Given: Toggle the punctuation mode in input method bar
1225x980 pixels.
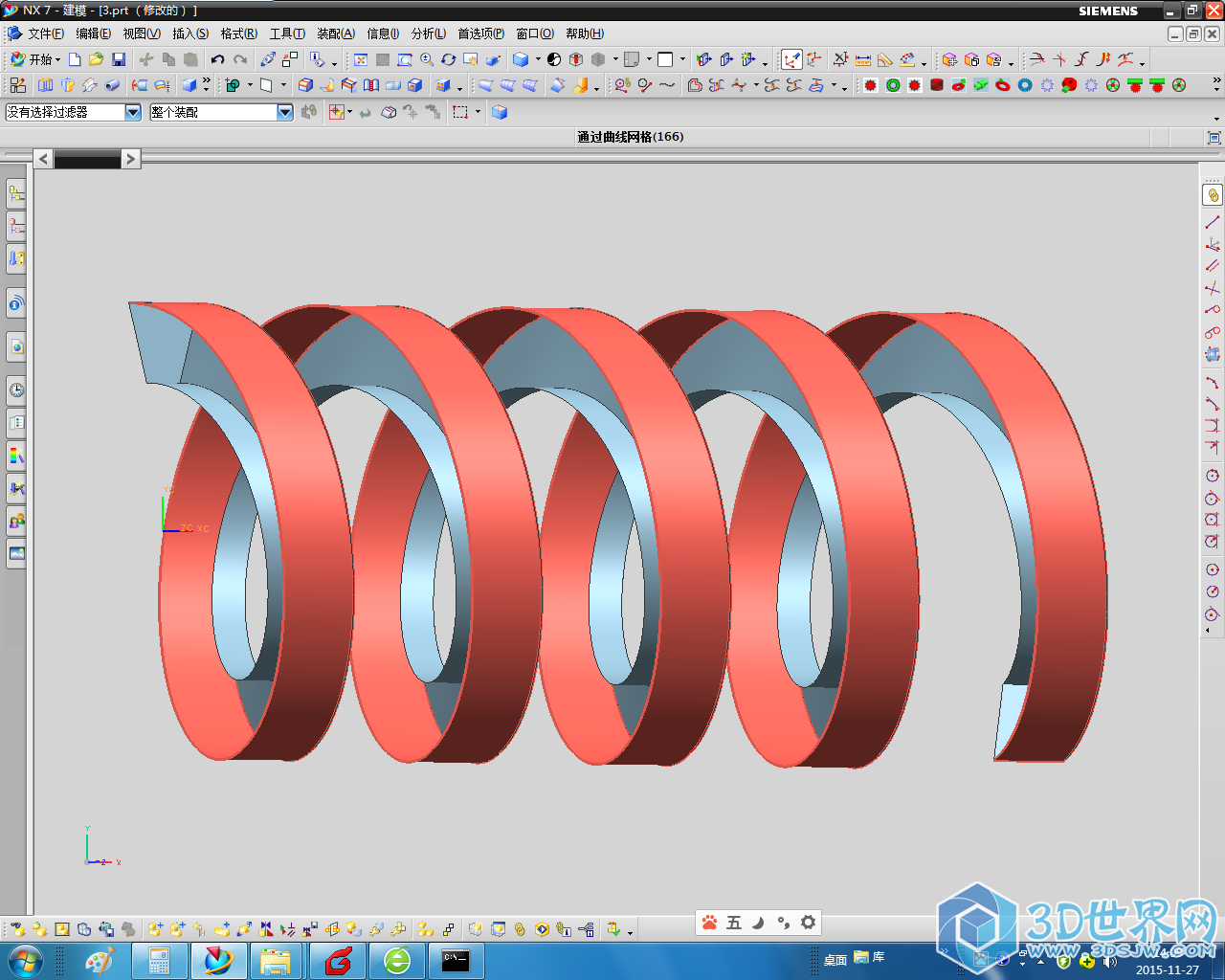Looking at the screenshot, I should click(x=783, y=923).
